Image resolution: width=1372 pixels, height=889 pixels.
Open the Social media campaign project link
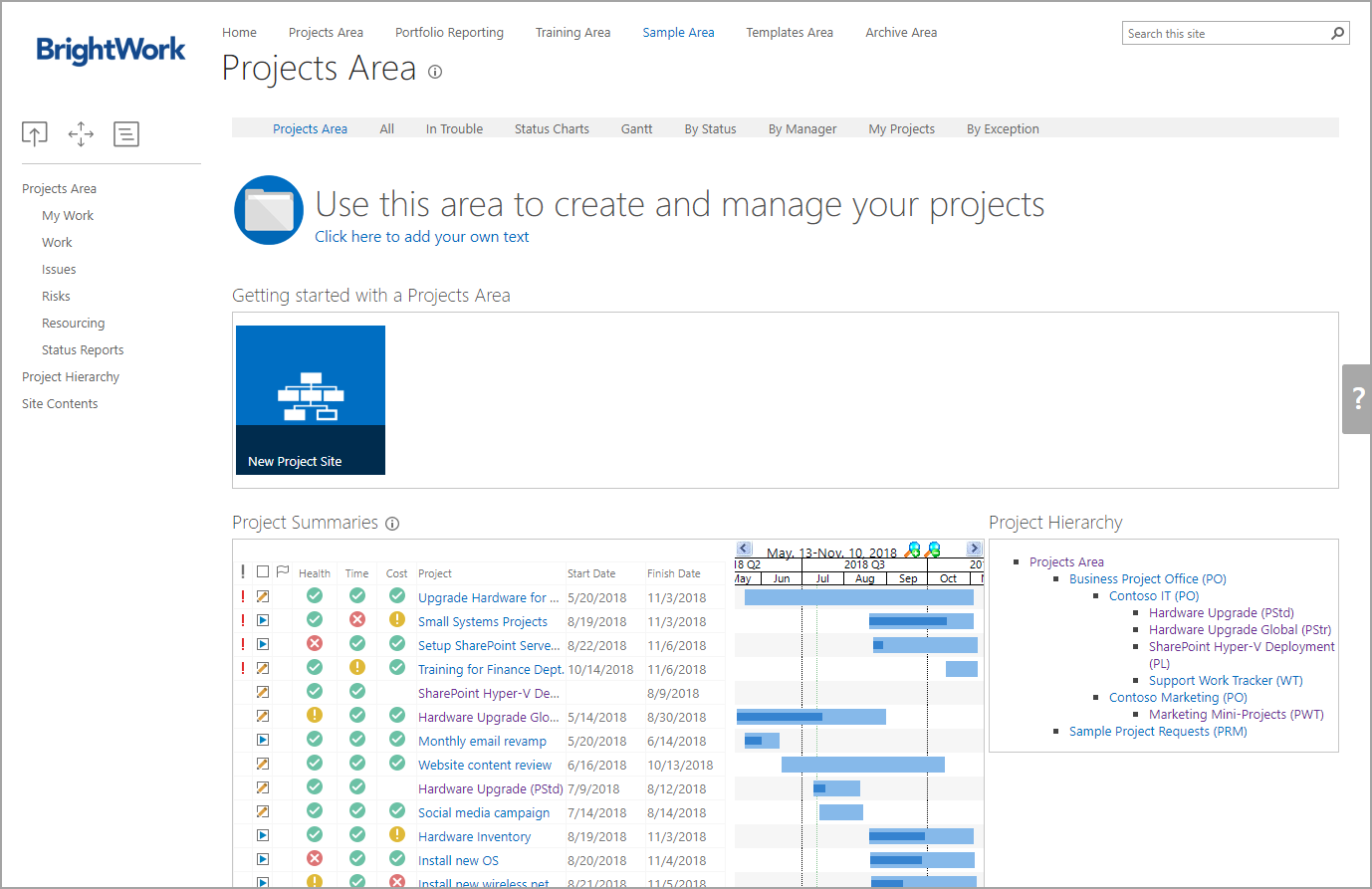click(x=484, y=812)
